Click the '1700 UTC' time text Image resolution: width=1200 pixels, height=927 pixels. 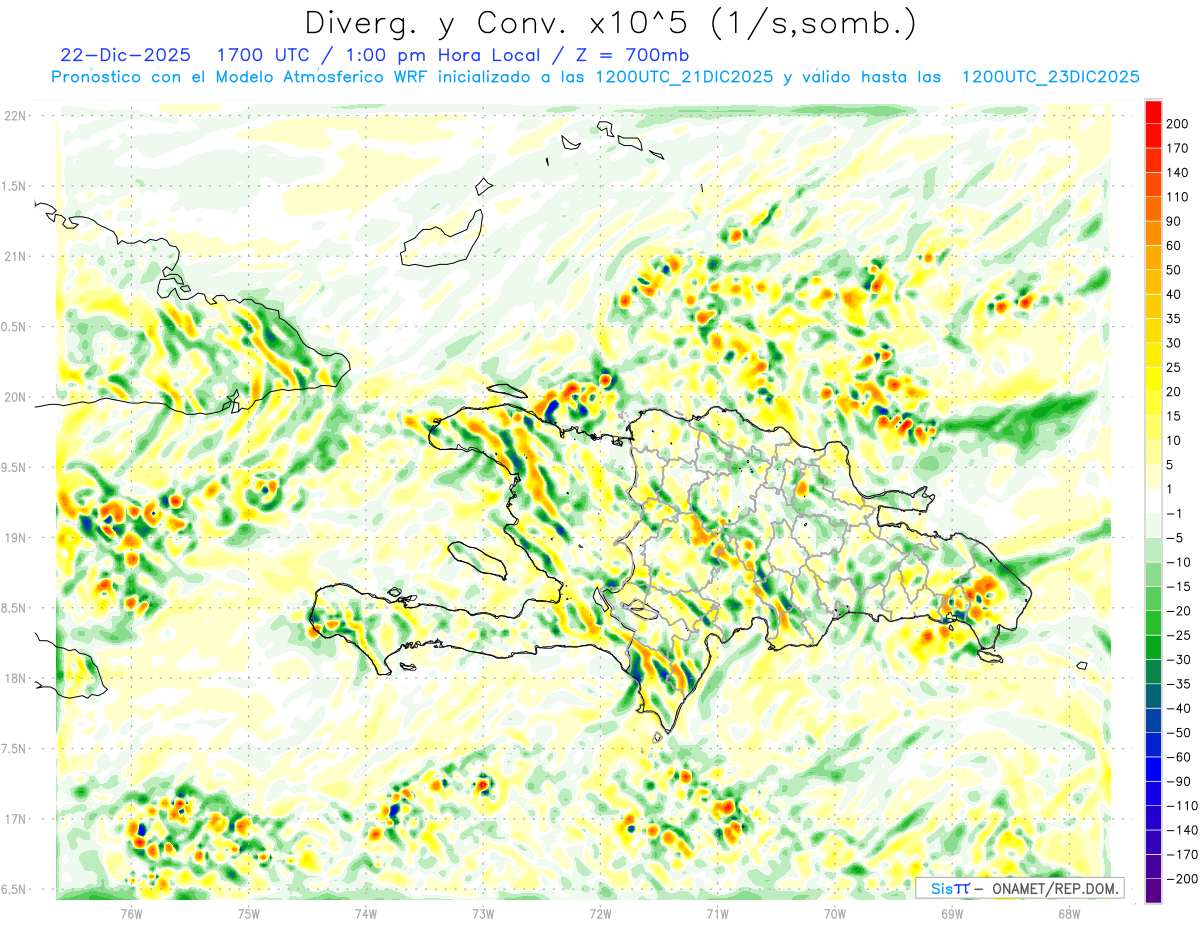pyautogui.click(x=262, y=55)
